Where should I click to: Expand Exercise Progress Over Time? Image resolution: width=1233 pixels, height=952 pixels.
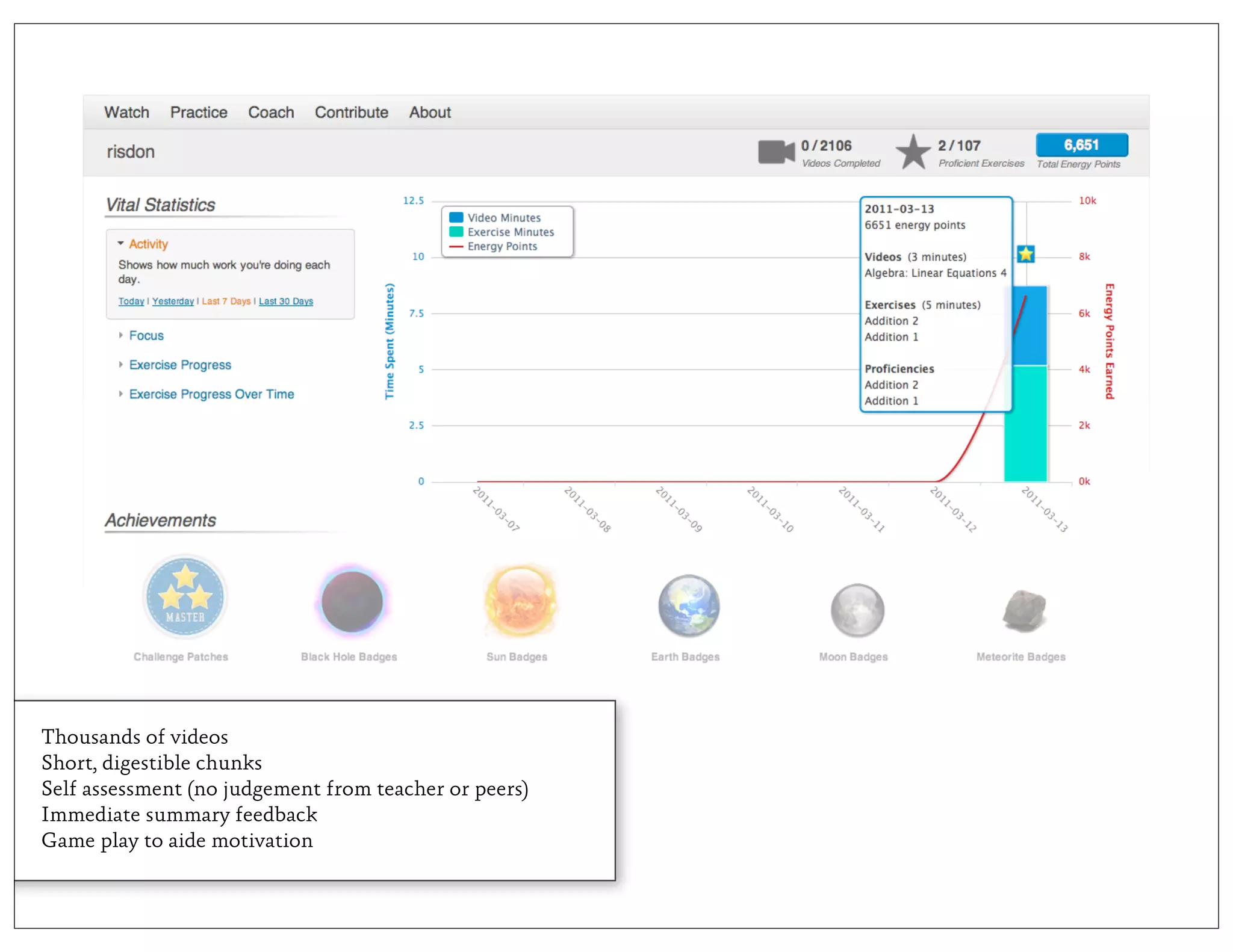211,394
